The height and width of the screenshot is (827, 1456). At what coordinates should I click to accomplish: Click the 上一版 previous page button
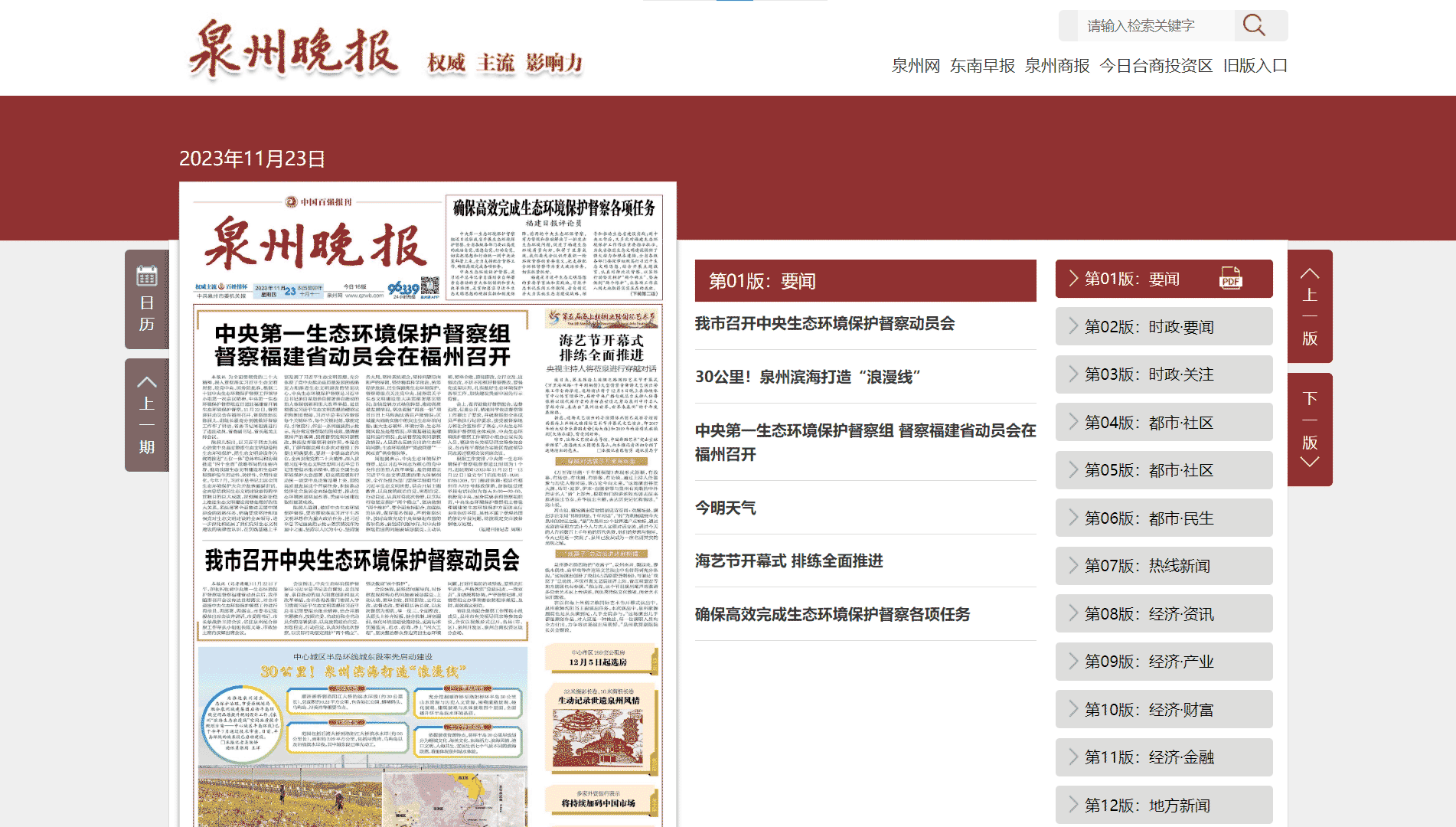pyautogui.click(x=1310, y=306)
